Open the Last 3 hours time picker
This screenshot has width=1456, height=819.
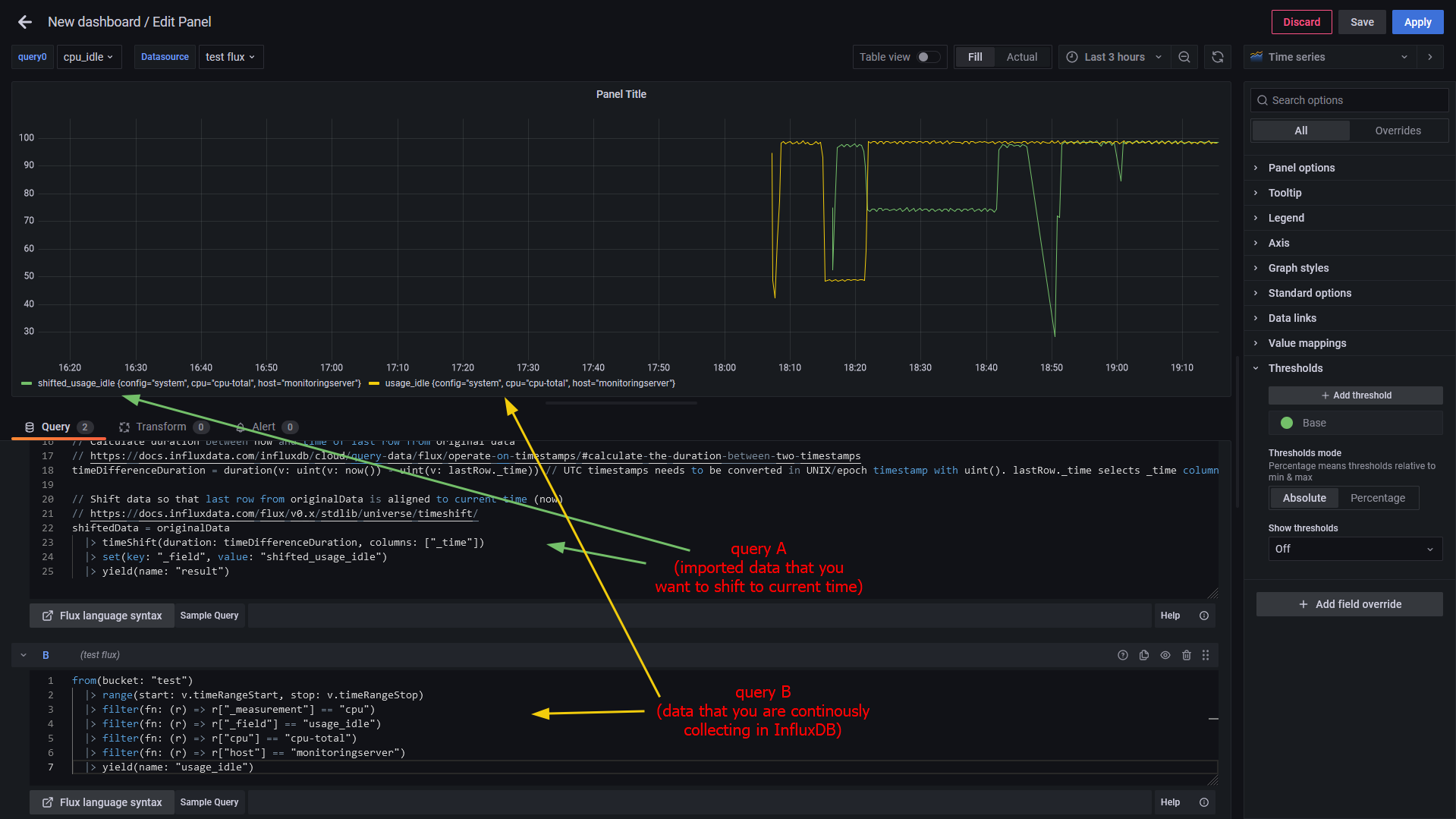[1115, 57]
